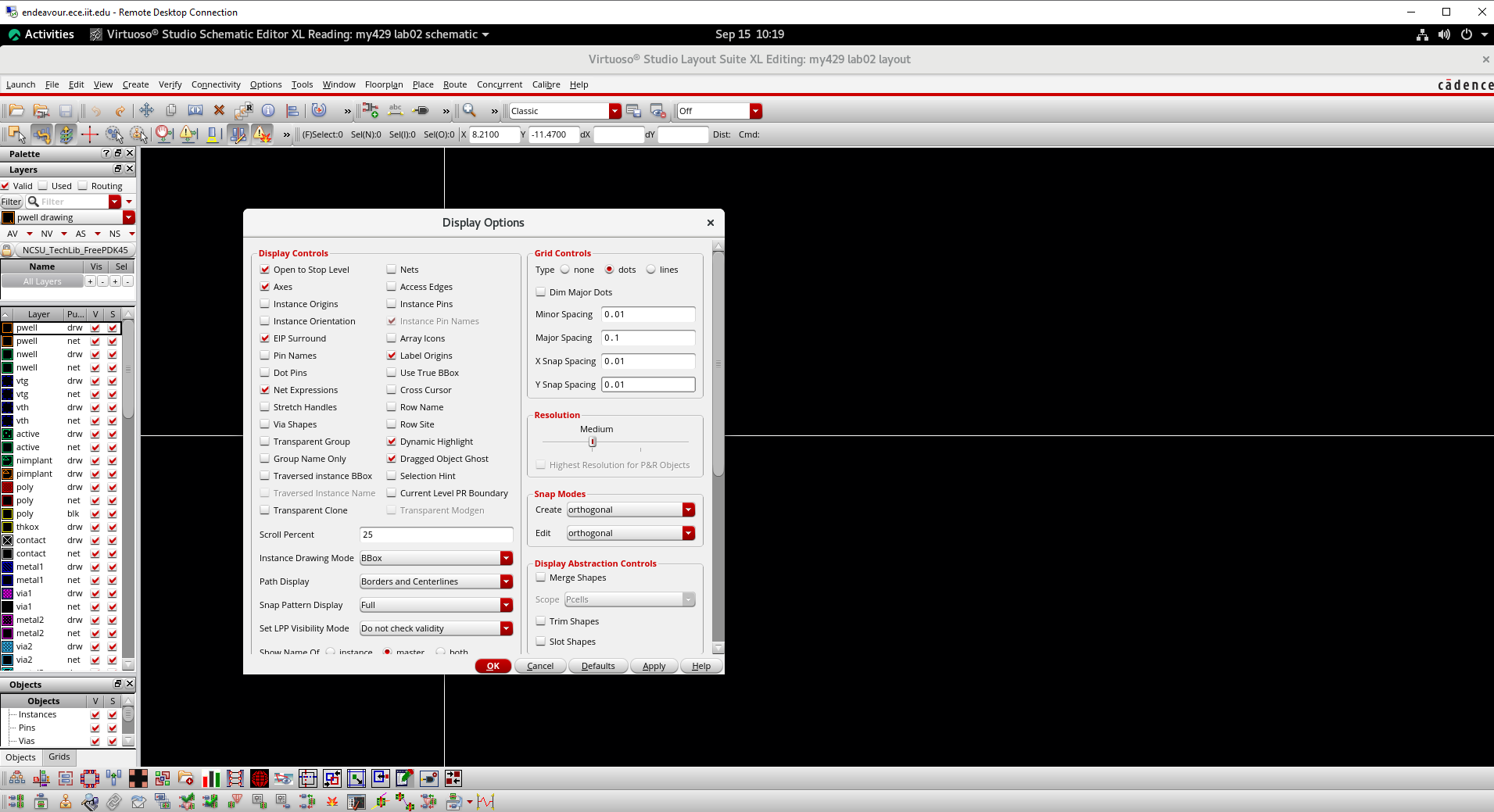Viewport: 1494px width, 812px height.
Task: Select the 'lines' grid type radio button
Action: pyautogui.click(x=650, y=270)
